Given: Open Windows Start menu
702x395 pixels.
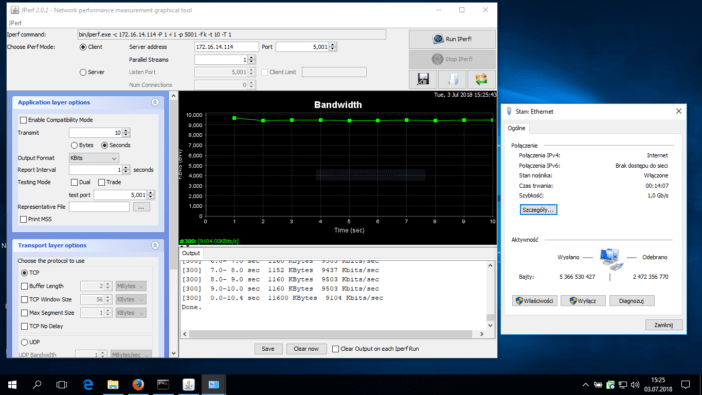Looking at the screenshot, I should 12,384.
